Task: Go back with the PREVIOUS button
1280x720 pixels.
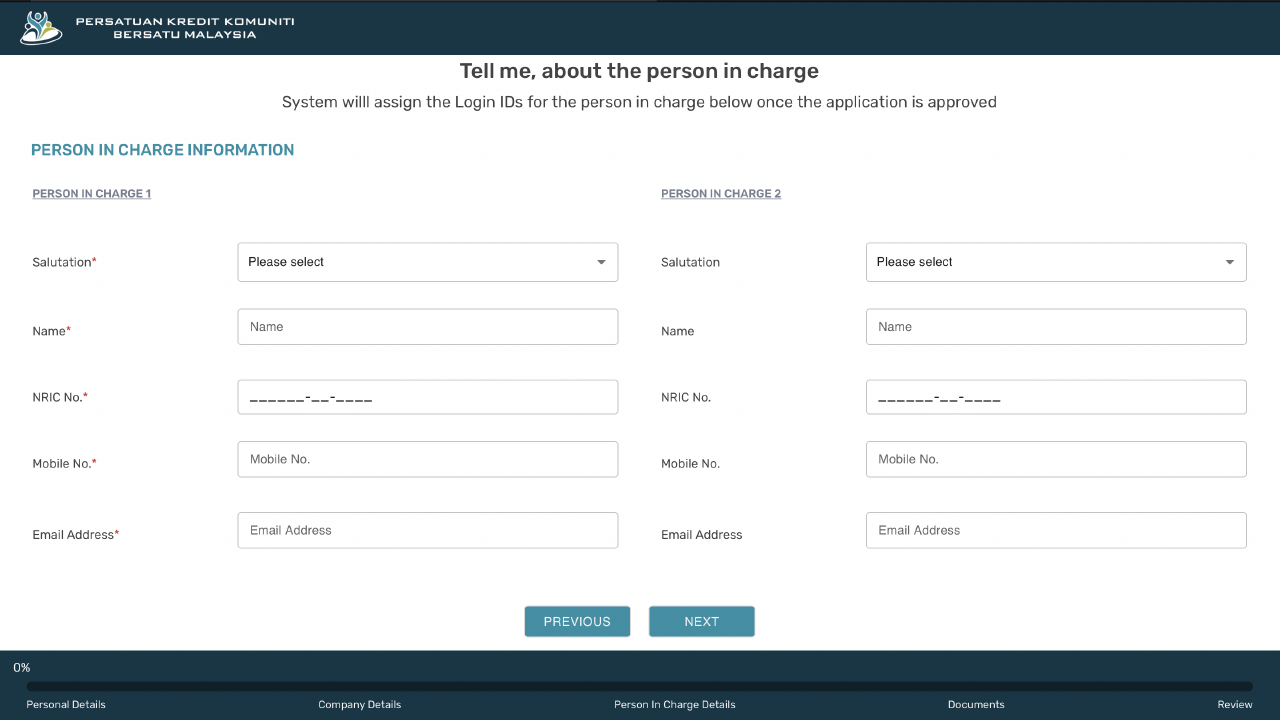Action: point(577,621)
